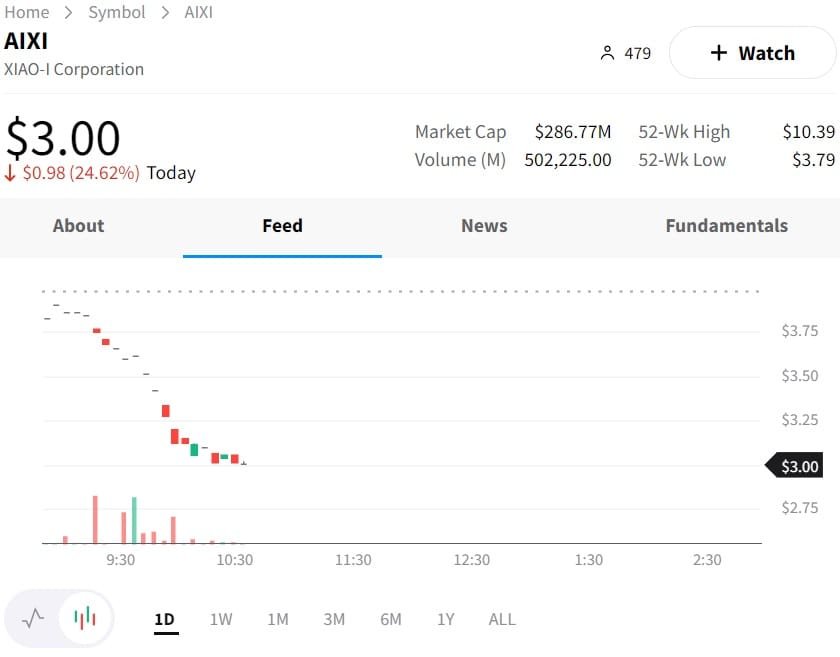Select the 1W time range

pyautogui.click(x=221, y=619)
